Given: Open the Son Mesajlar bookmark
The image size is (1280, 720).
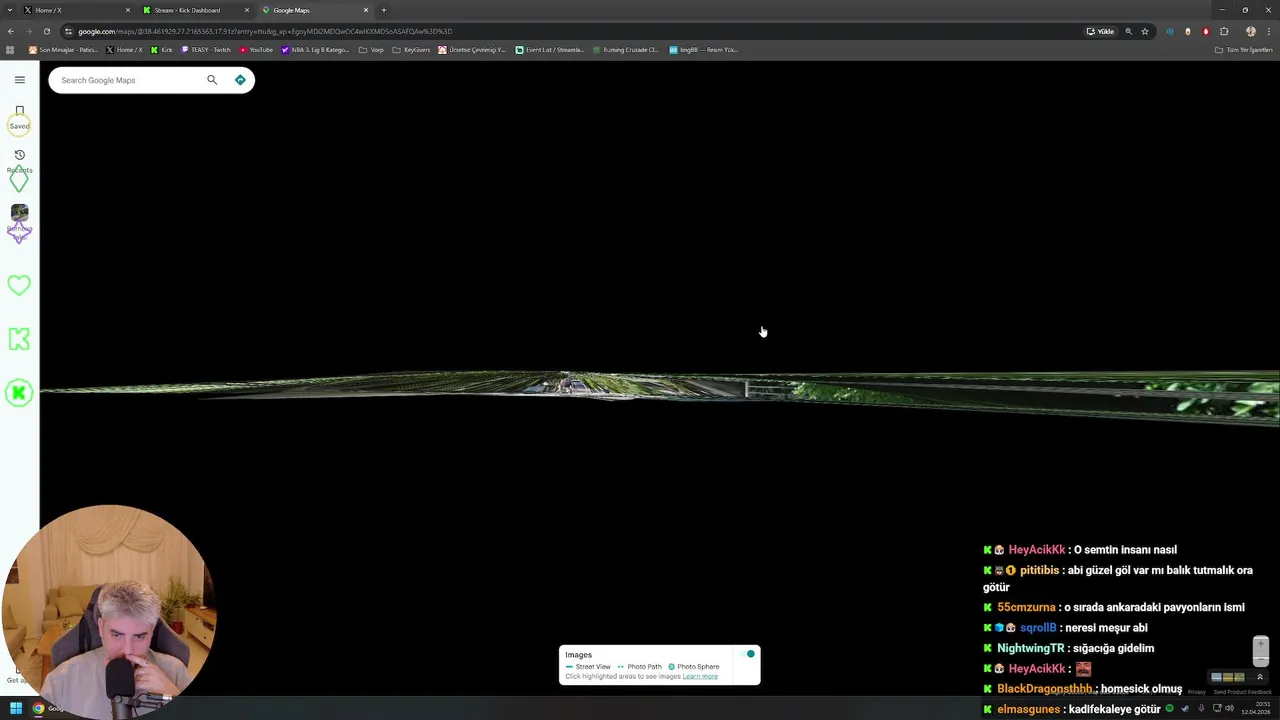Looking at the screenshot, I should point(63,49).
